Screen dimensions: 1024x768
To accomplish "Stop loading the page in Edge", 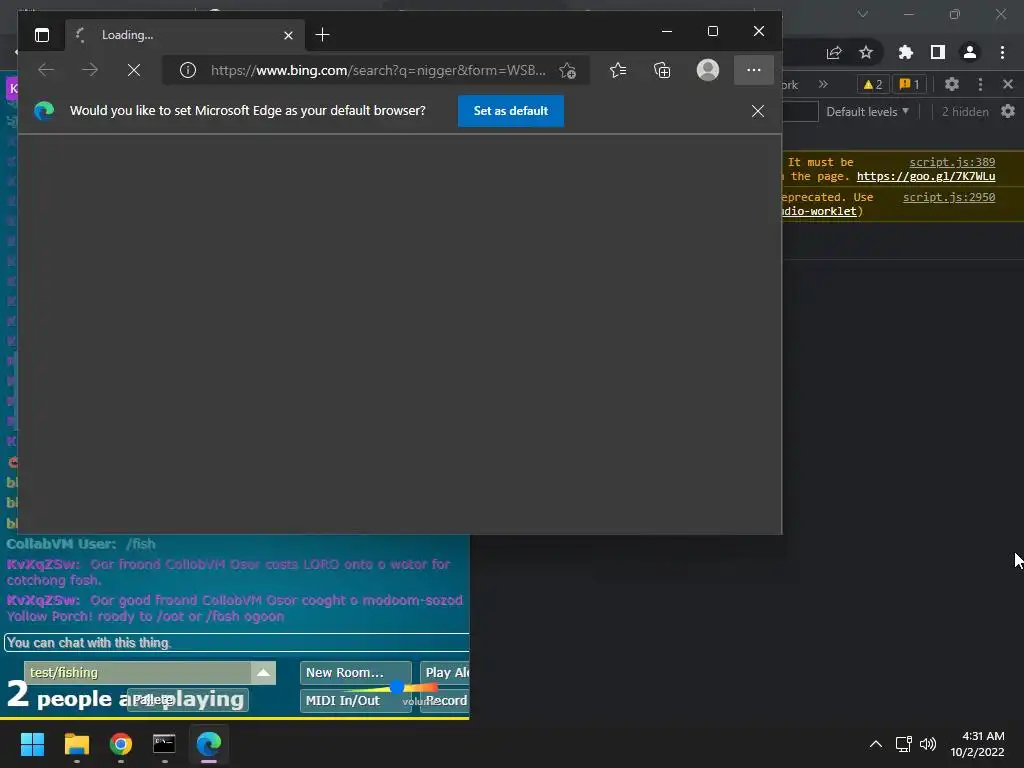I will click(134, 70).
